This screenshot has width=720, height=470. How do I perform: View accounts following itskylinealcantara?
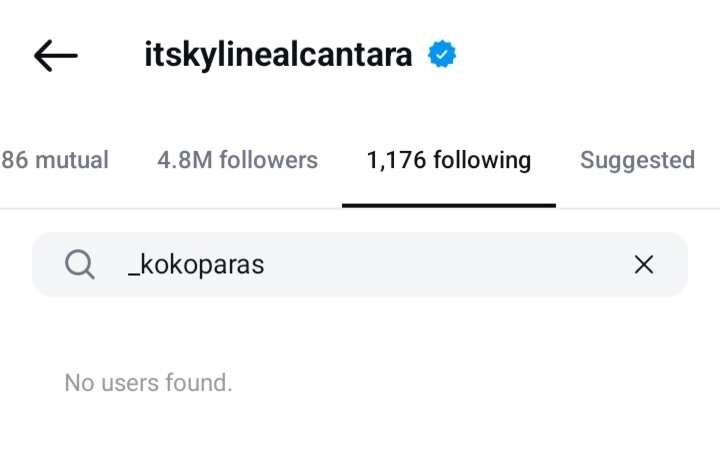click(237, 160)
